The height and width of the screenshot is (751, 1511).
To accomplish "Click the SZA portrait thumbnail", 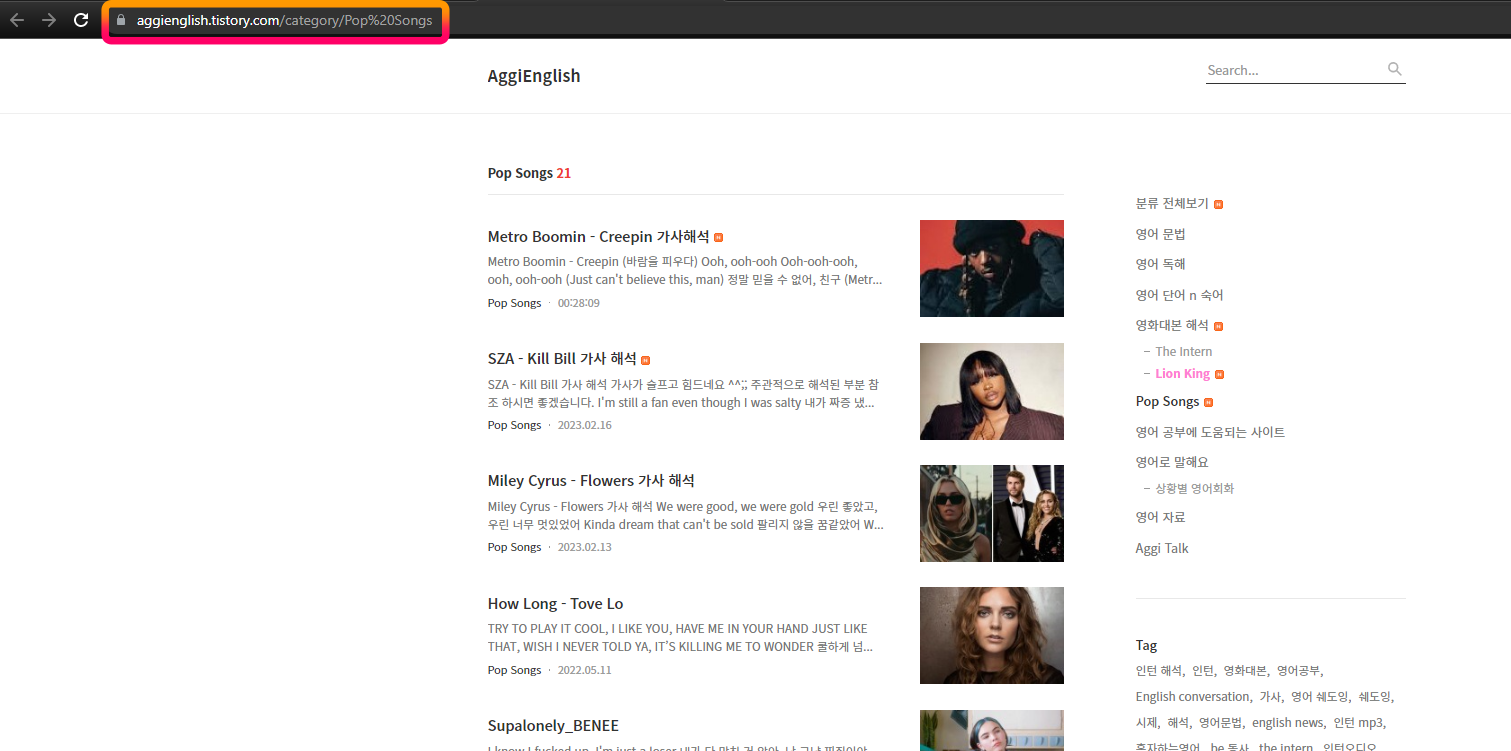I will tap(992, 391).
